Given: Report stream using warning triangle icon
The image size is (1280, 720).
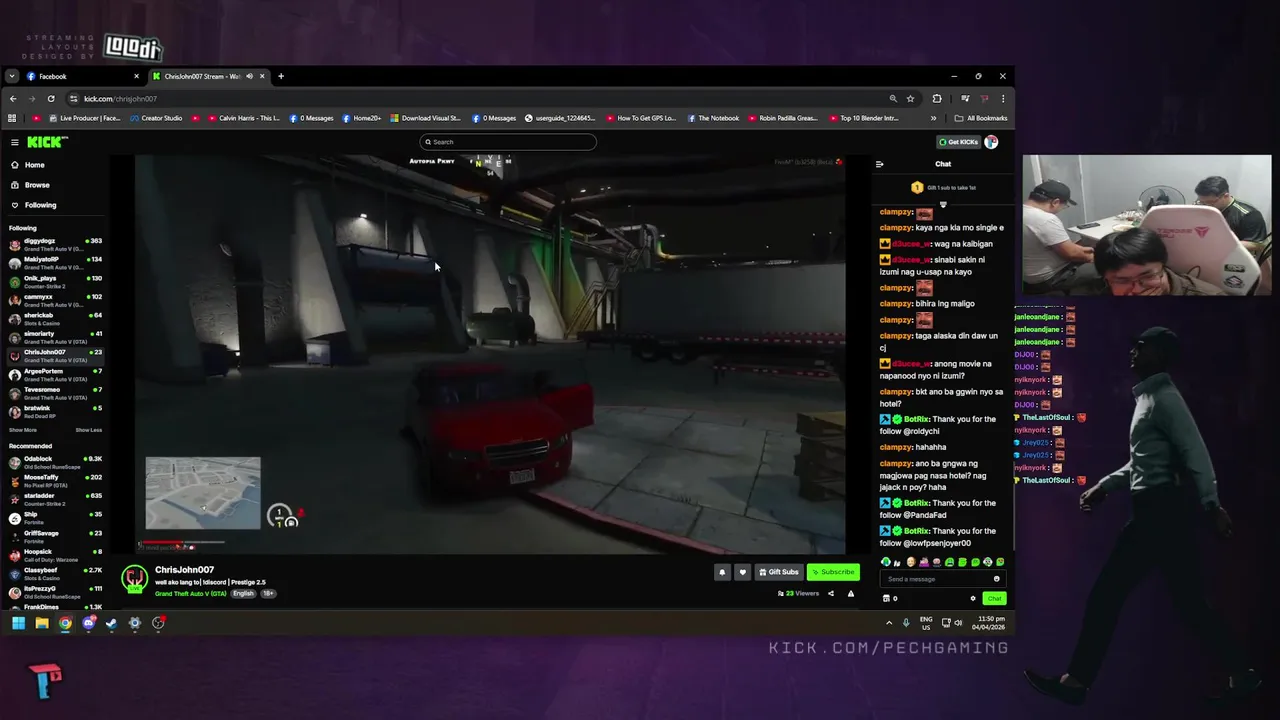Looking at the screenshot, I should (x=851, y=593).
